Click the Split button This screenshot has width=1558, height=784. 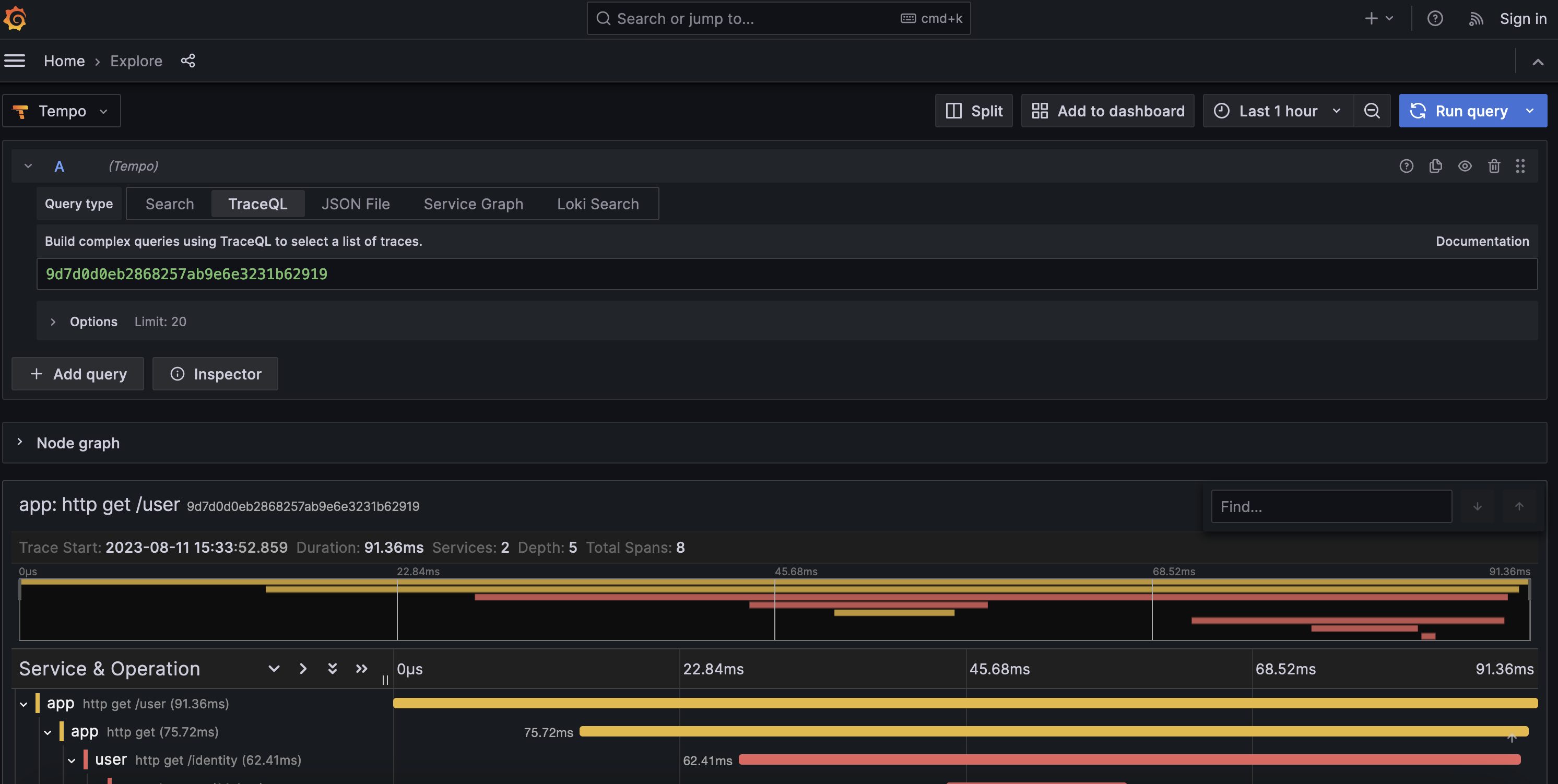pyautogui.click(x=974, y=111)
